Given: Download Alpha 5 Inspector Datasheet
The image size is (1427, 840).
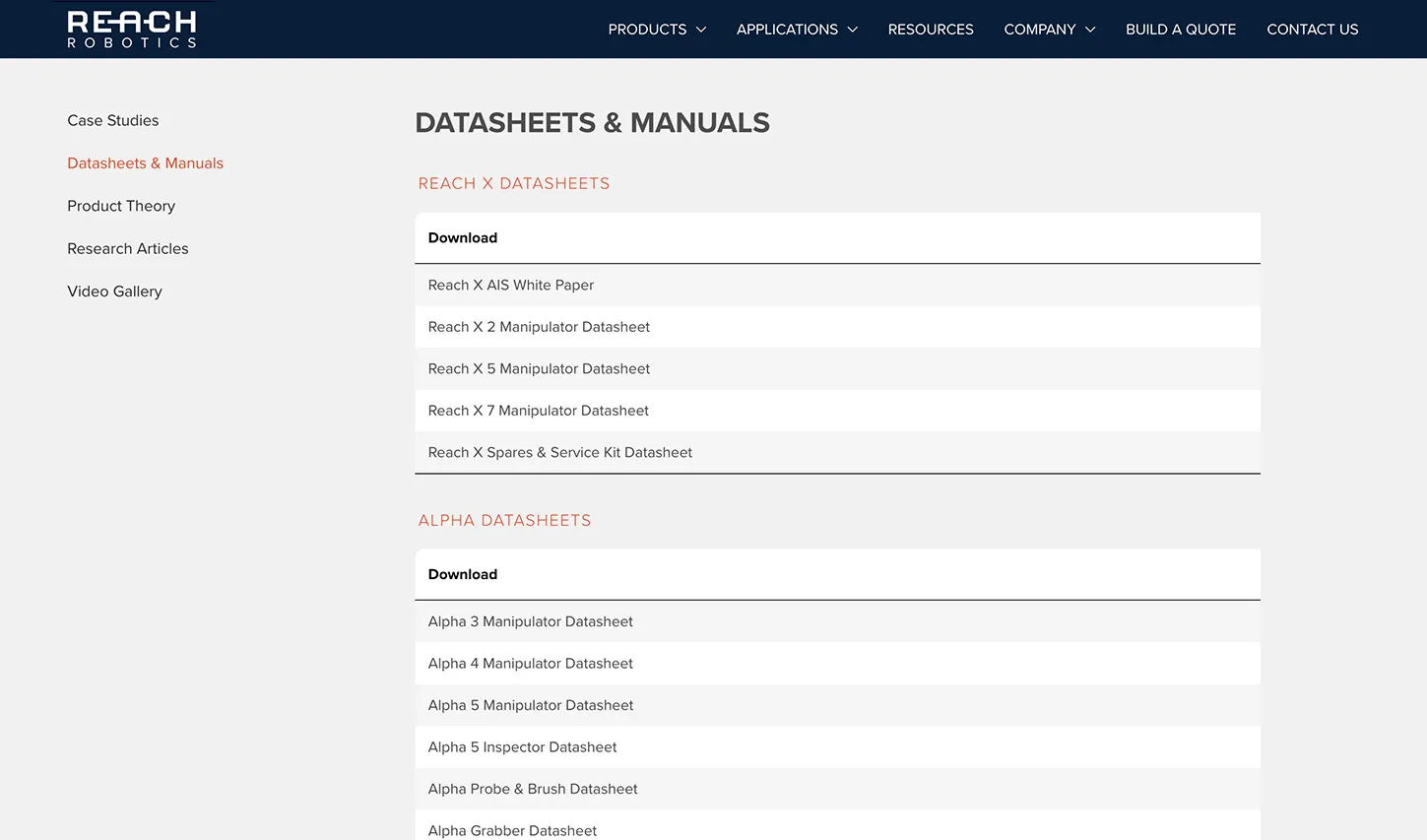Looking at the screenshot, I should [x=523, y=747].
